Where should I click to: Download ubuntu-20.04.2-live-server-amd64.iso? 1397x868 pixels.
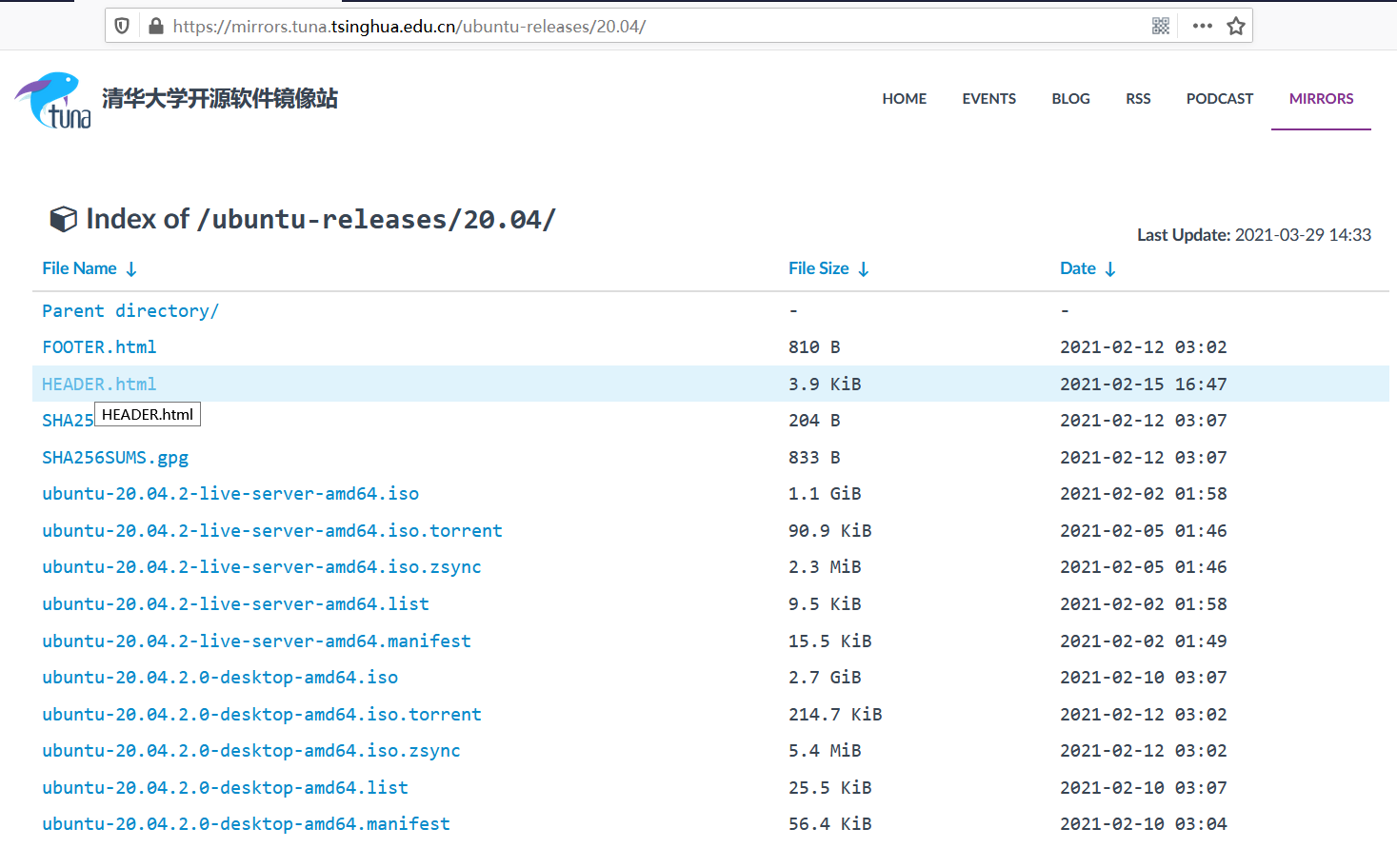(230, 494)
